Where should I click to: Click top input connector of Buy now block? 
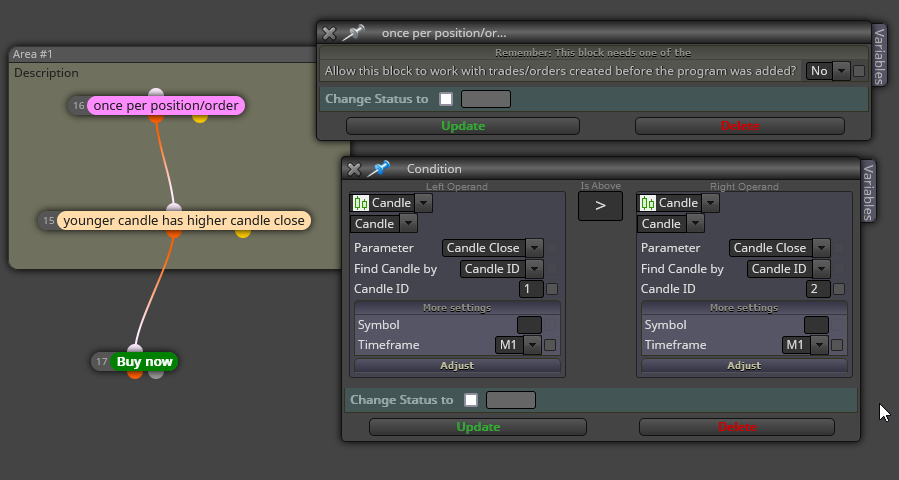tap(135, 349)
